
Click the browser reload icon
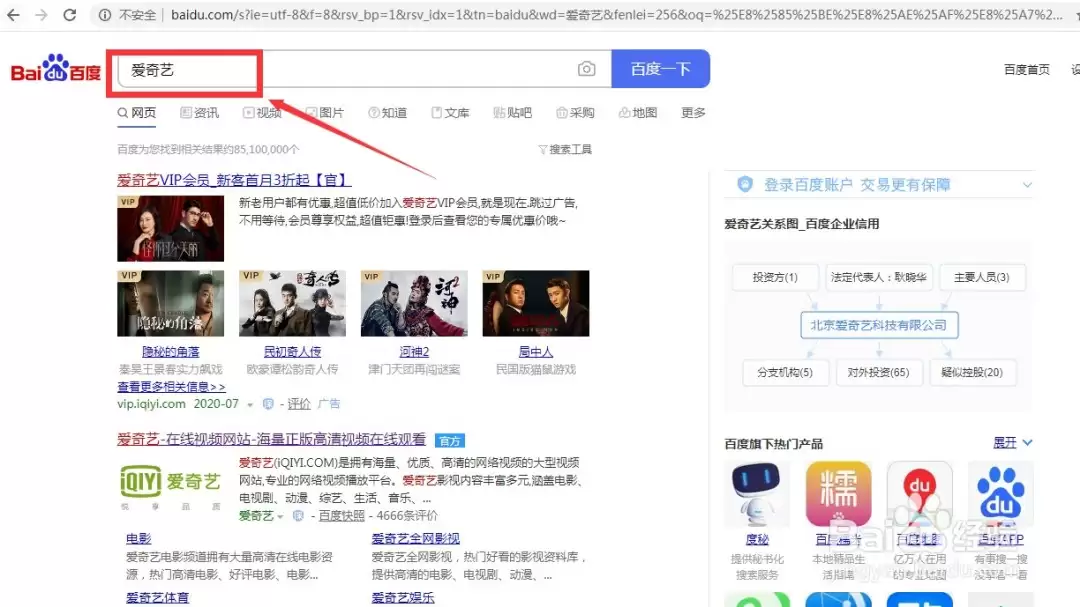tap(70, 14)
